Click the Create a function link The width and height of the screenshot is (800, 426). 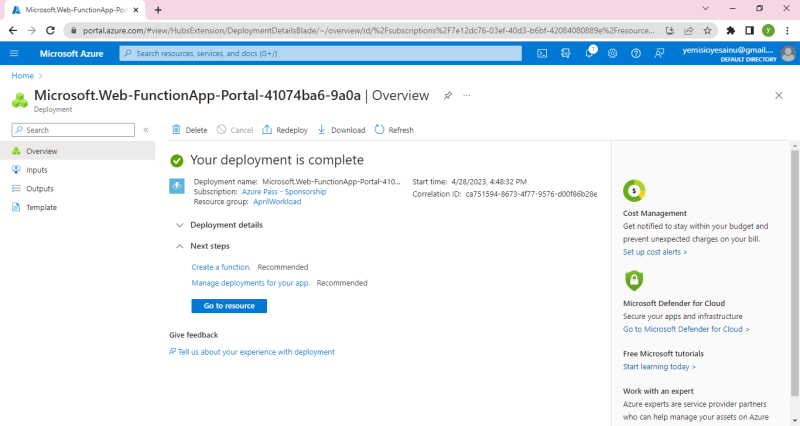(221, 267)
